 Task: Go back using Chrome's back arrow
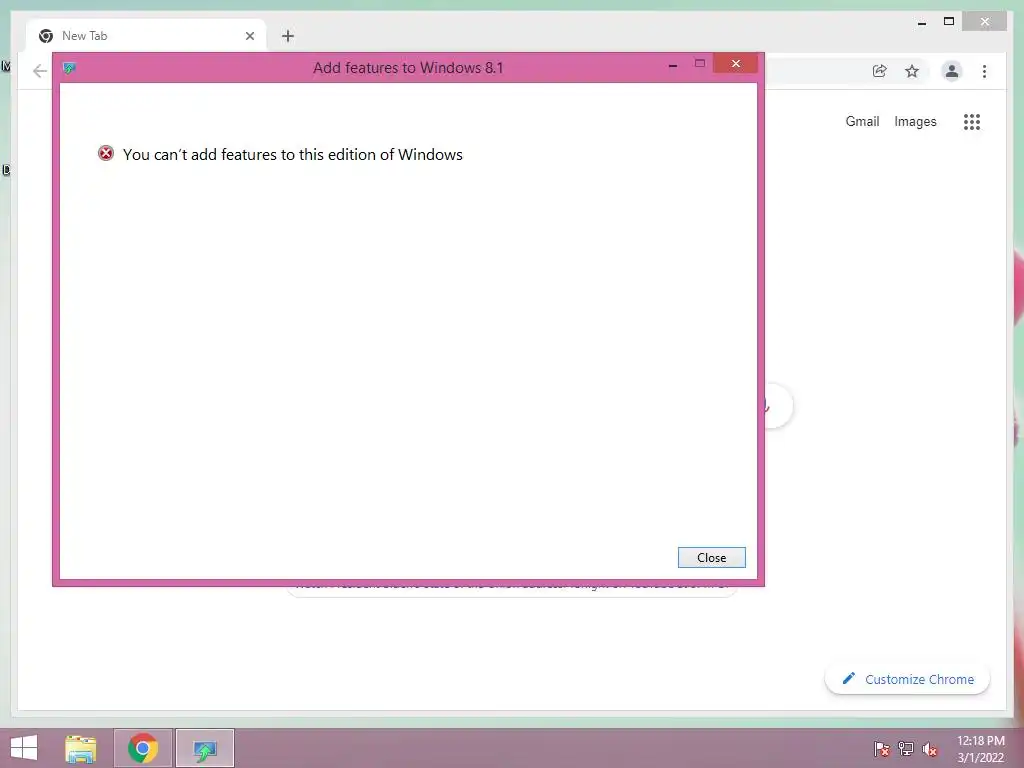point(40,71)
